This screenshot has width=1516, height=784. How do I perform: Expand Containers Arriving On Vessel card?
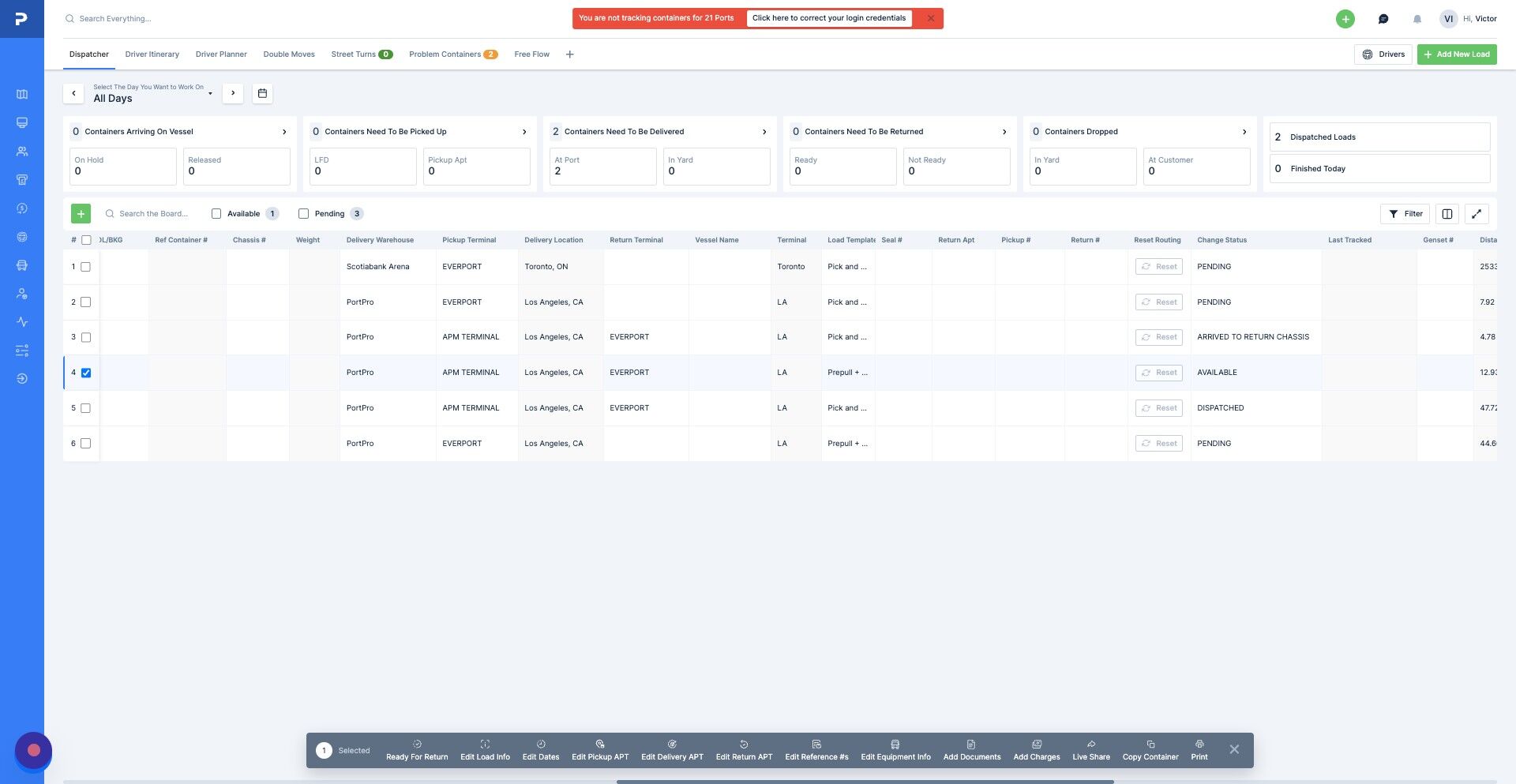284,132
